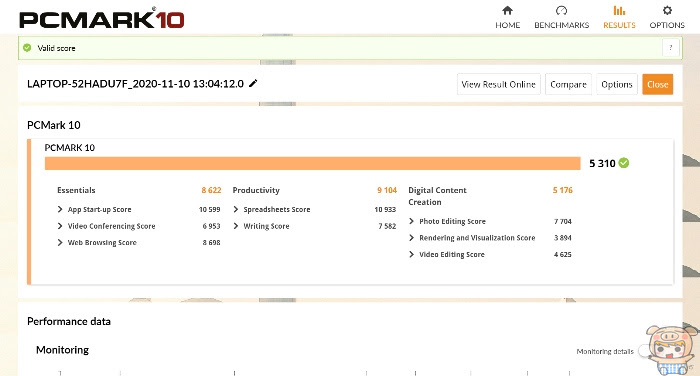
Task: Click the pencil icon to rename result
Action: click(253, 83)
